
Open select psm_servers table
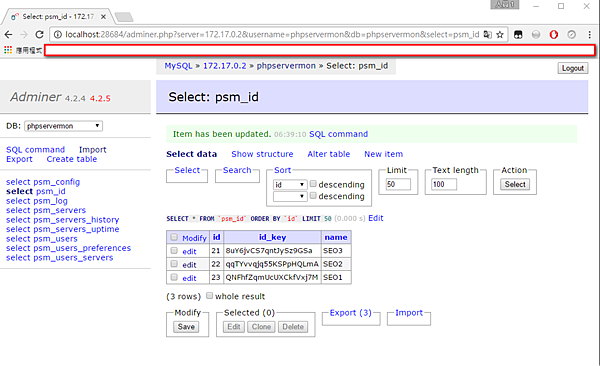(46, 210)
